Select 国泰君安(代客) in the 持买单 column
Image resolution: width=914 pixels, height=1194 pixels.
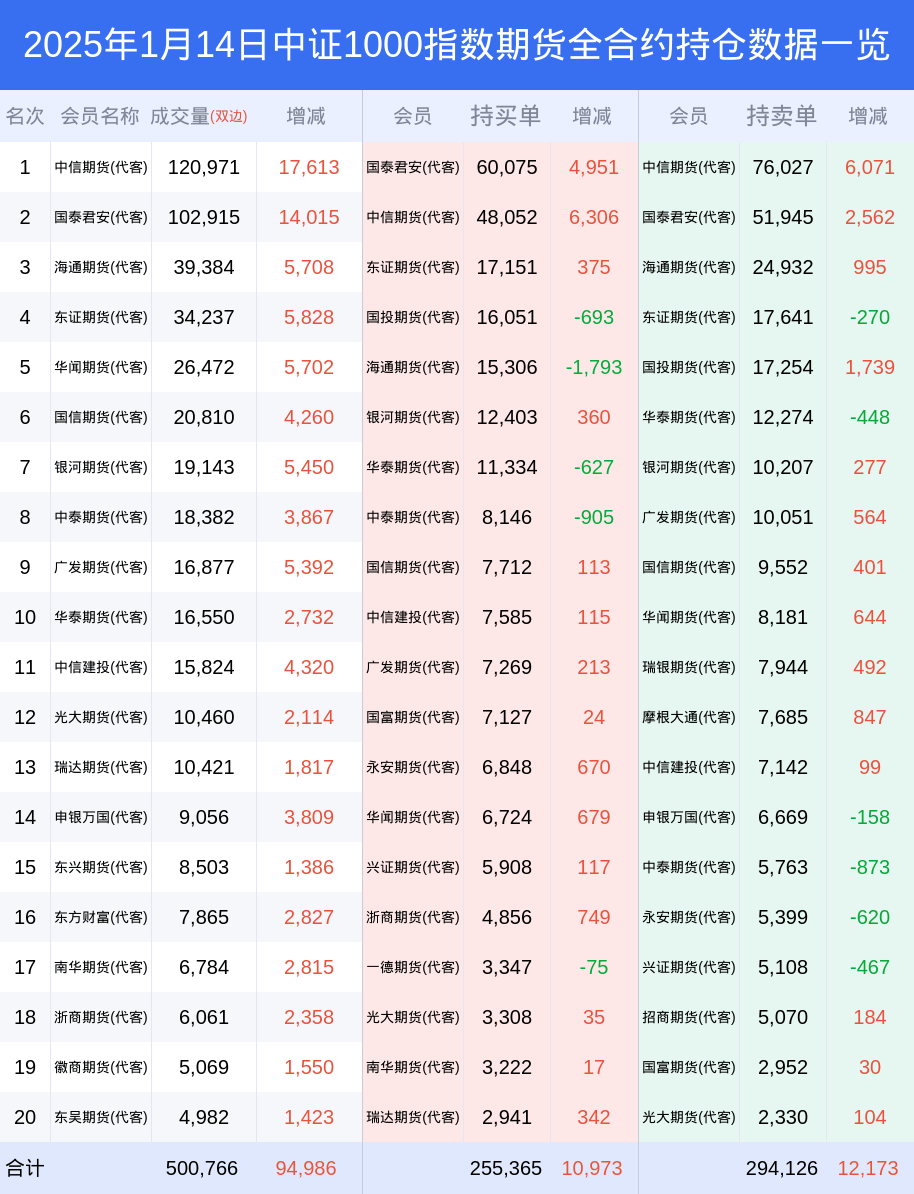[x=413, y=168]
